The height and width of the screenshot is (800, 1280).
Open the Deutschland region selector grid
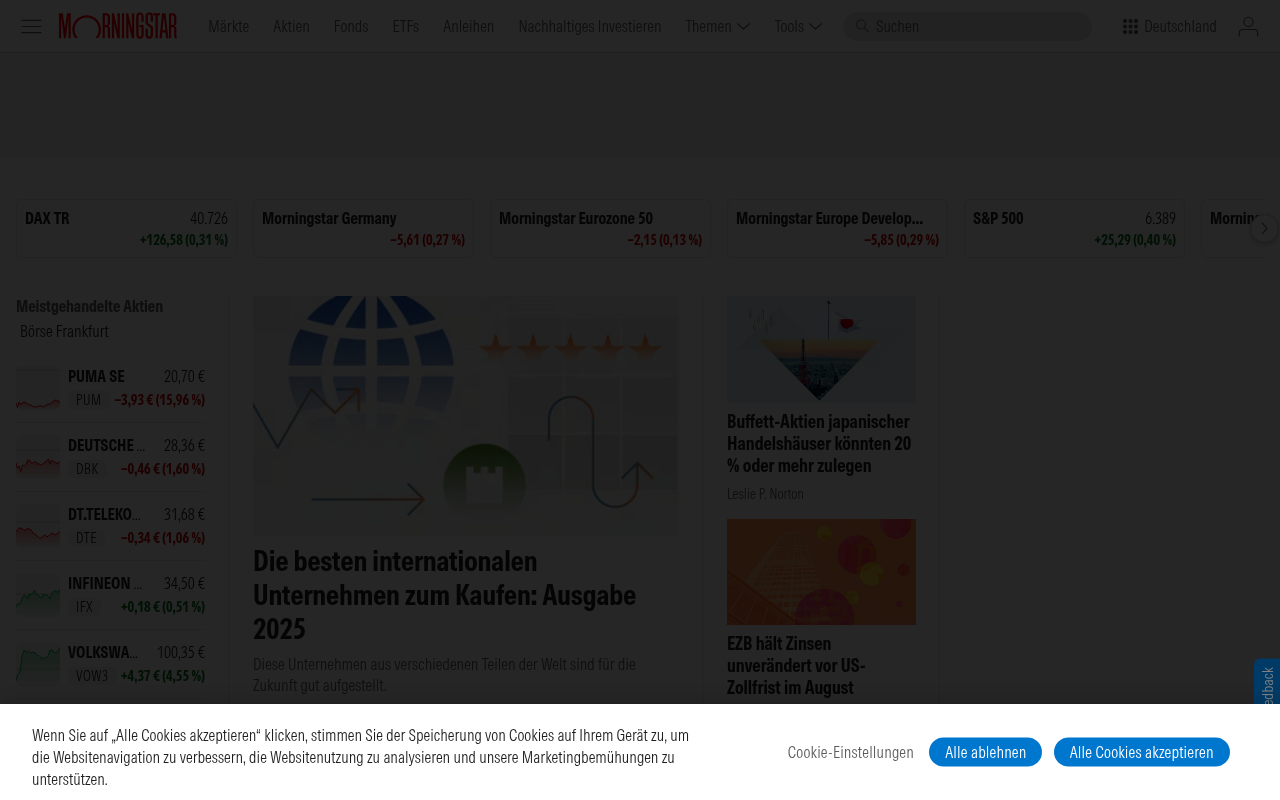coord(1169,26)
